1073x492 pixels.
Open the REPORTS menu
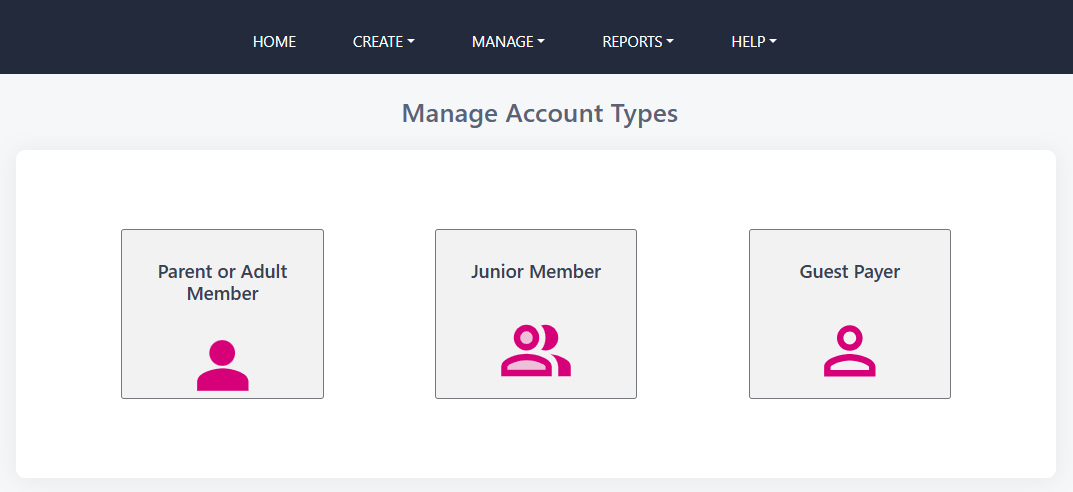[638, 42]
